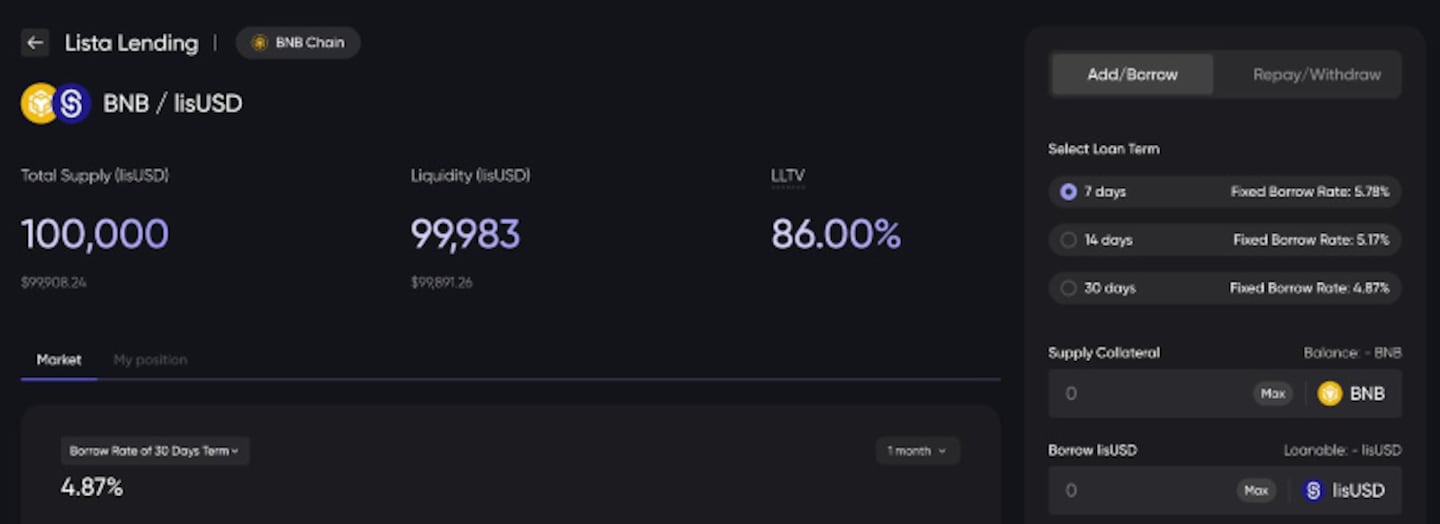The width and height of the screenshot is (1440, 524).
Task: Click the back arrow icon
Action: coord(35,43)
